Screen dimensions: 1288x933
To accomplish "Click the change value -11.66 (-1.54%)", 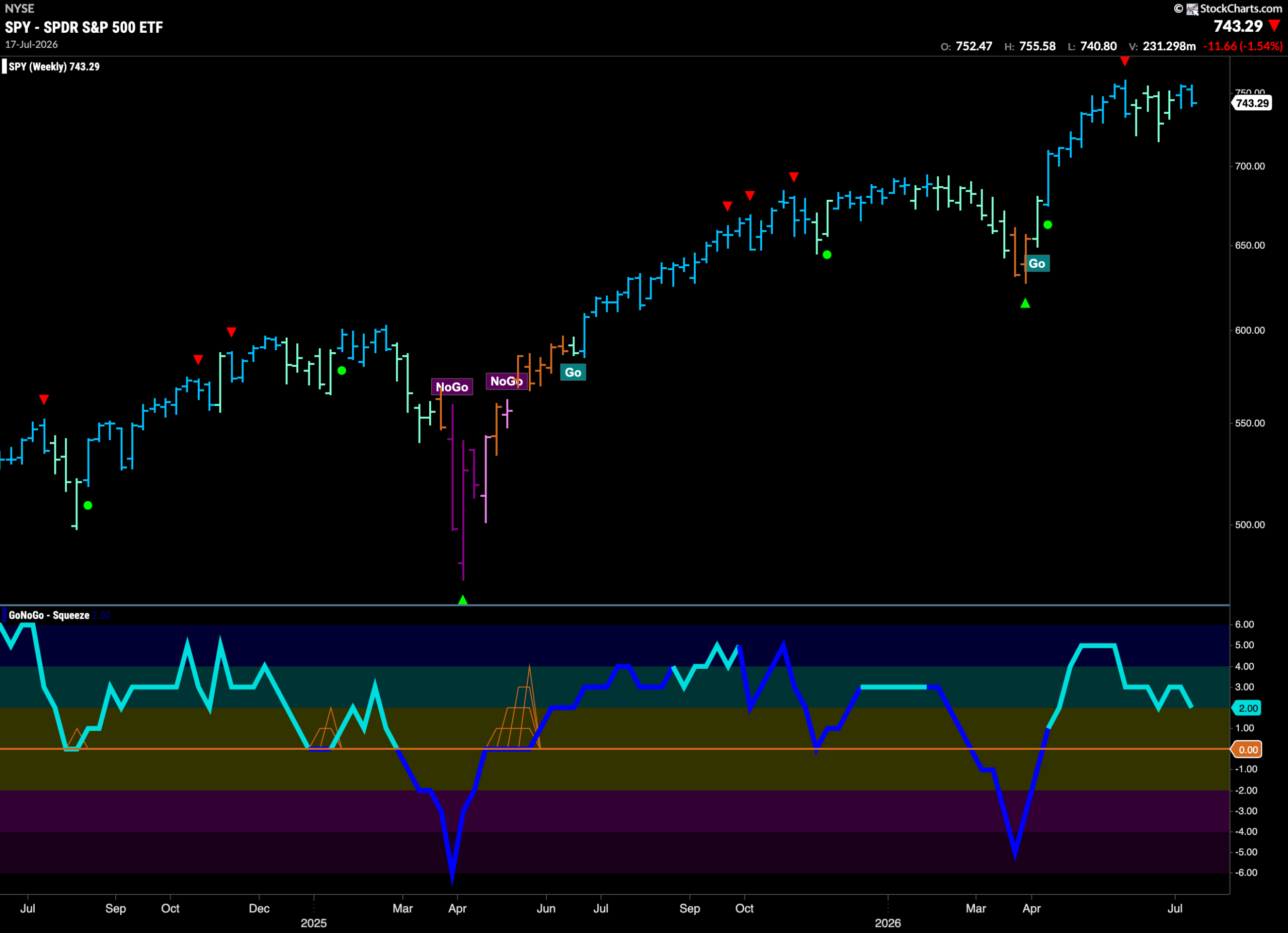I will click(x=1243, y=46).
